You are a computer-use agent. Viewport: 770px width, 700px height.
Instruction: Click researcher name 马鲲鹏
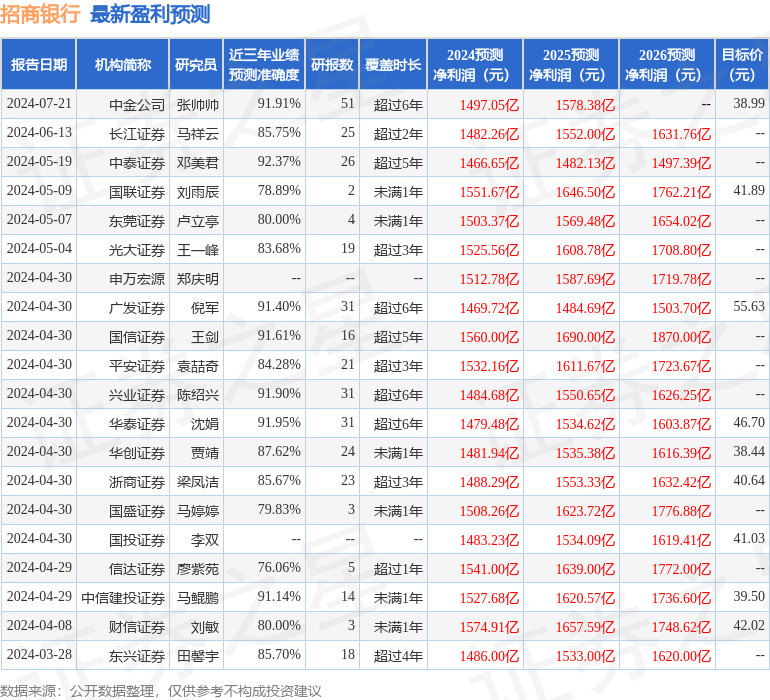(197, 598)
